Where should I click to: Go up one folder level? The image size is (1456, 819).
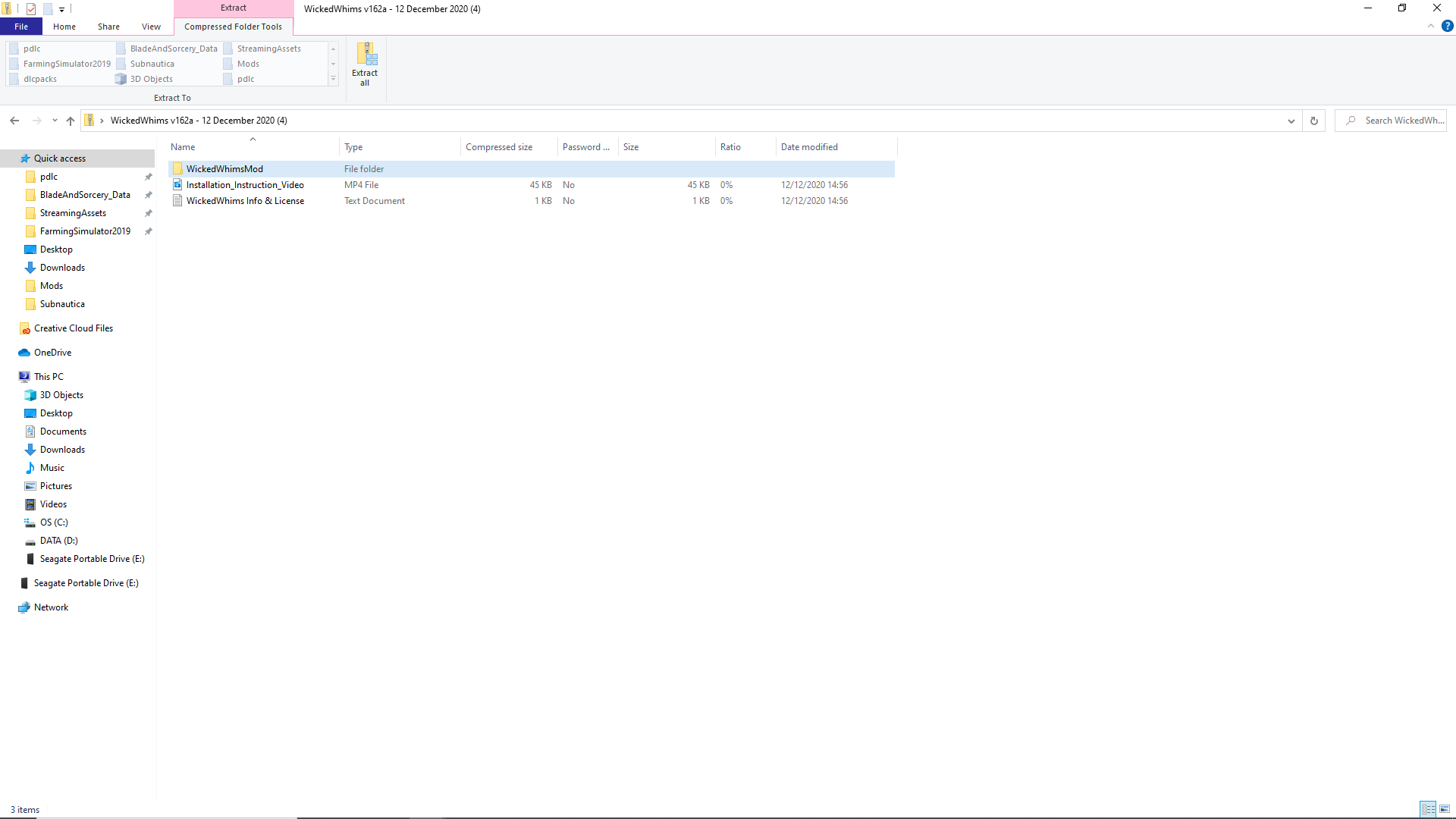pos(70,121)
